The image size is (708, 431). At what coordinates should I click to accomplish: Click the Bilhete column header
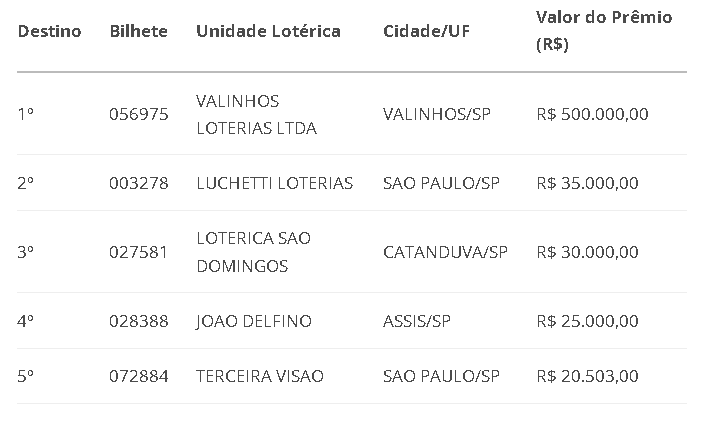[139, 31]
